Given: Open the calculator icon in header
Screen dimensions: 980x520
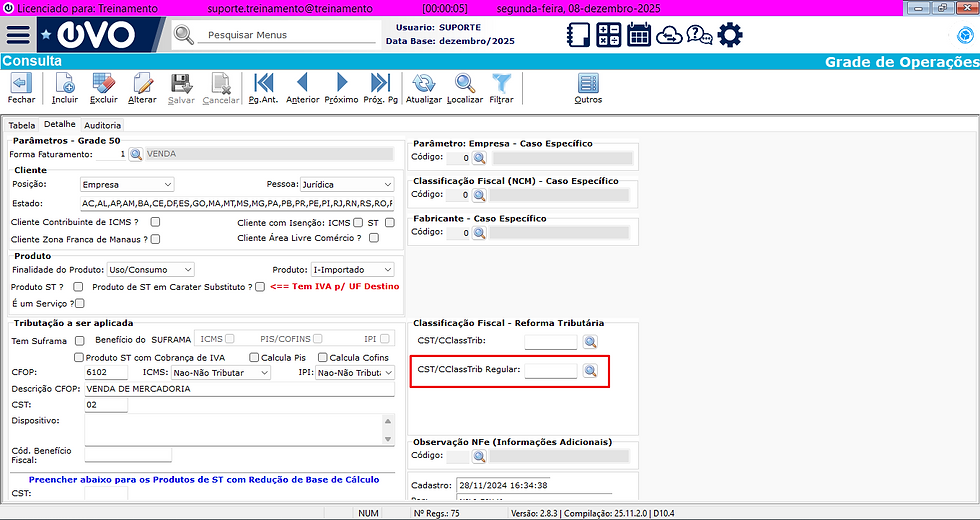Looking at the screenshot, I should pos(609,34).
